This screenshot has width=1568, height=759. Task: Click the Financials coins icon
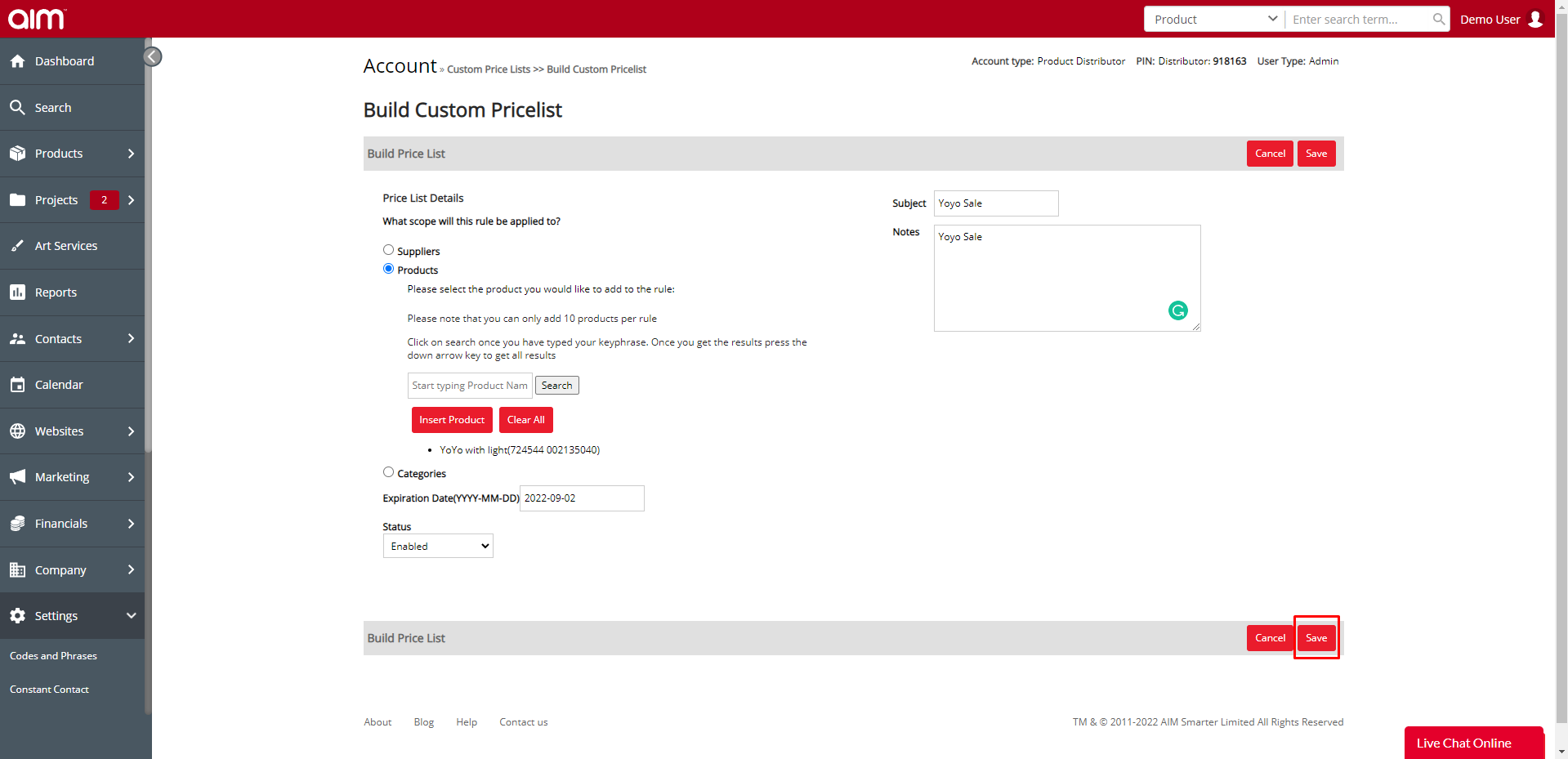[x=17, y=524]
